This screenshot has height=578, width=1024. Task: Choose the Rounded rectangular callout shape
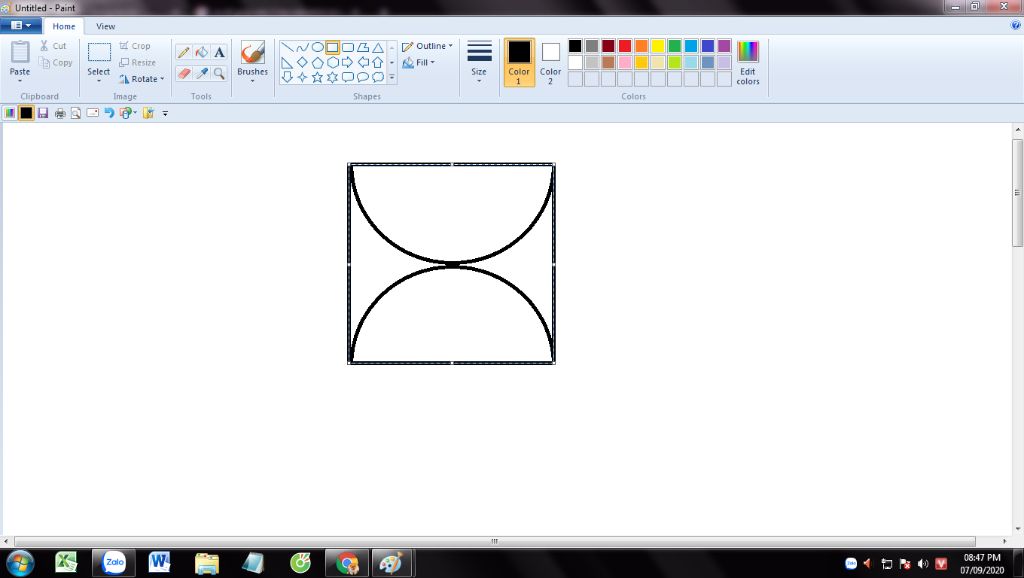click(347, 77)
